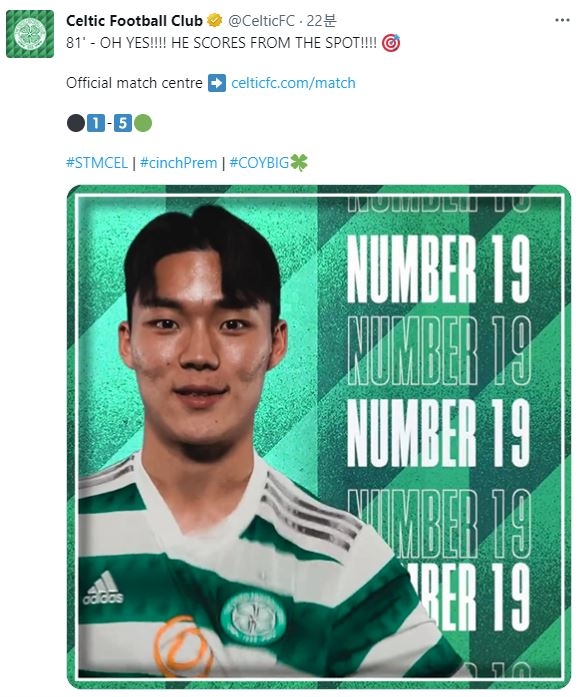The width and height of the screenshot is (581, 697).
Task: Click the green circle emoji in the score
Action: [143, 123]
